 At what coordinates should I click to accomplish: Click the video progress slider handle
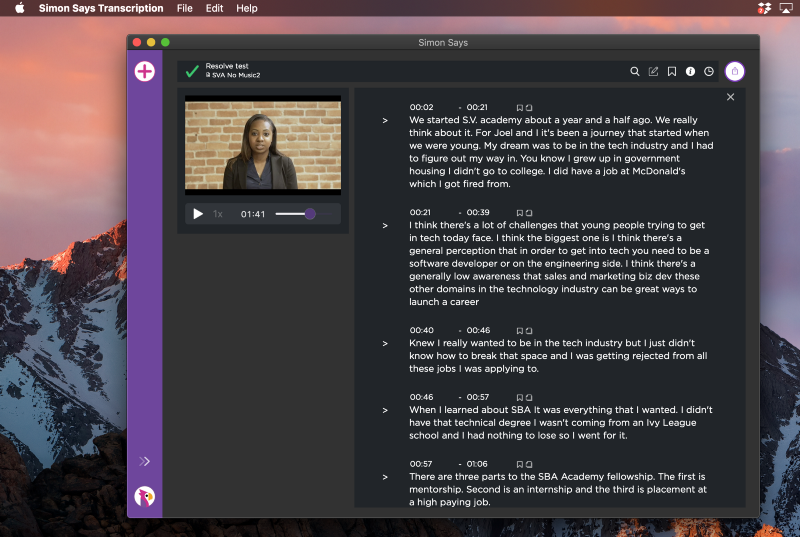[310, 214]
